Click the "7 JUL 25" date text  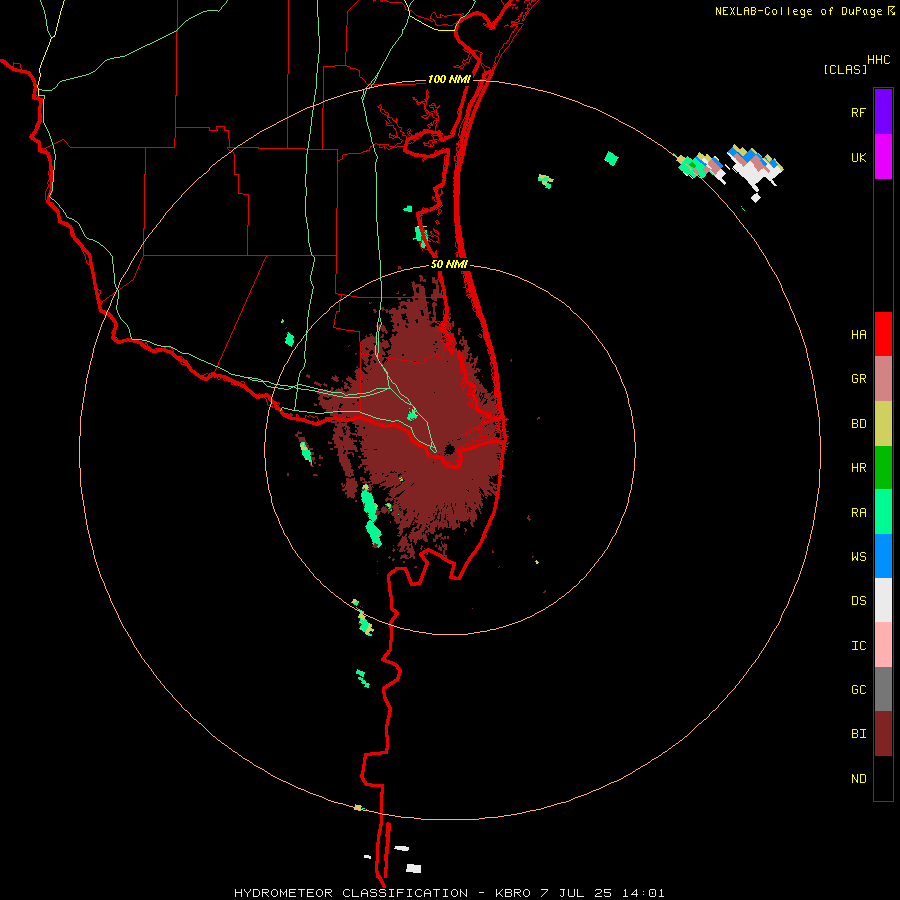point(577,893)
